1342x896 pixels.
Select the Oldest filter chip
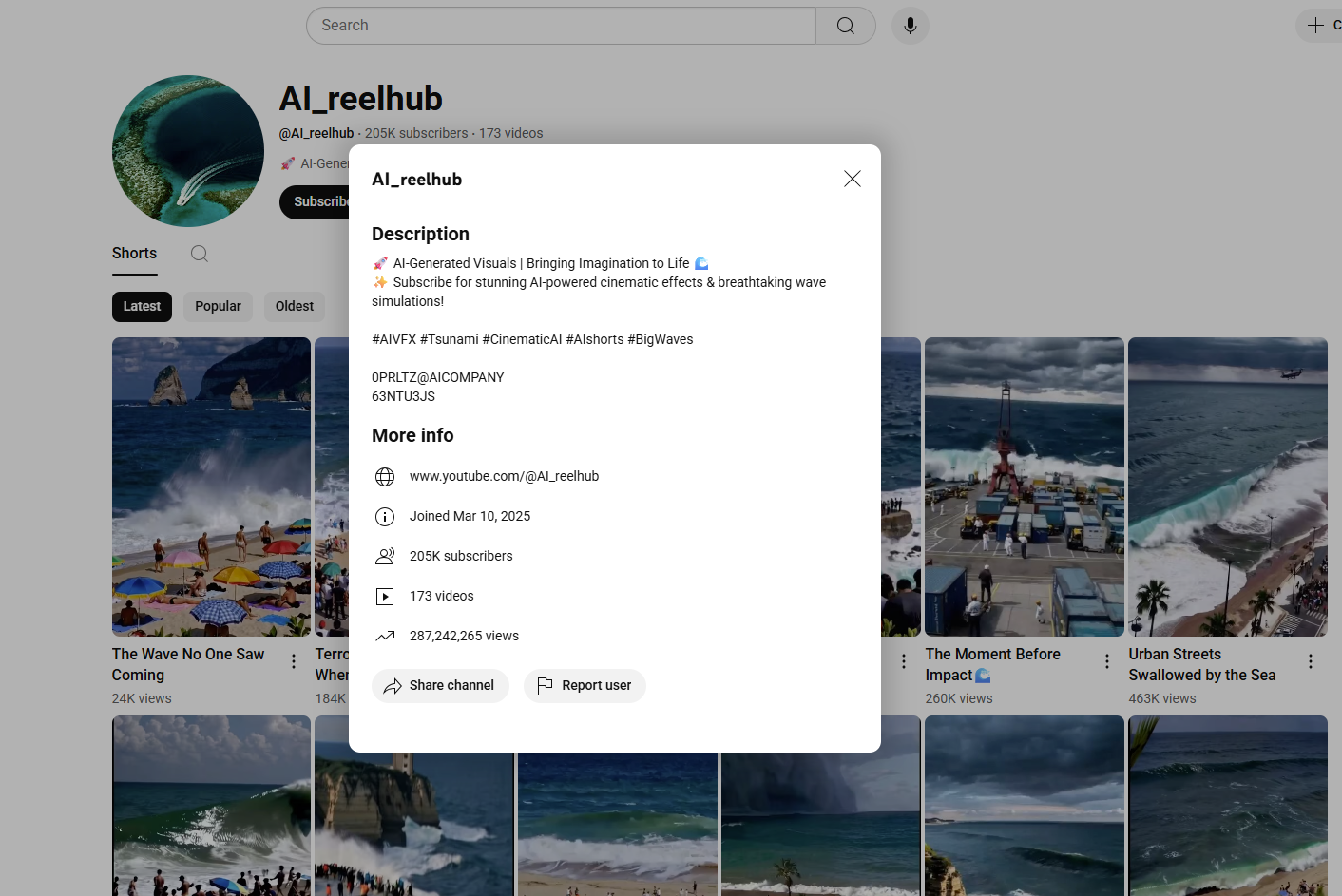coord(294,306)
